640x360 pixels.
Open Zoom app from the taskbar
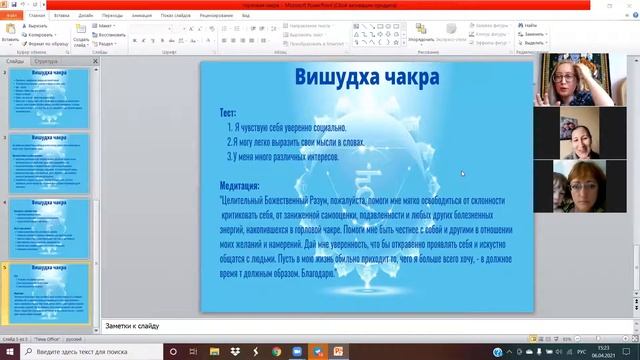(297, 351)
